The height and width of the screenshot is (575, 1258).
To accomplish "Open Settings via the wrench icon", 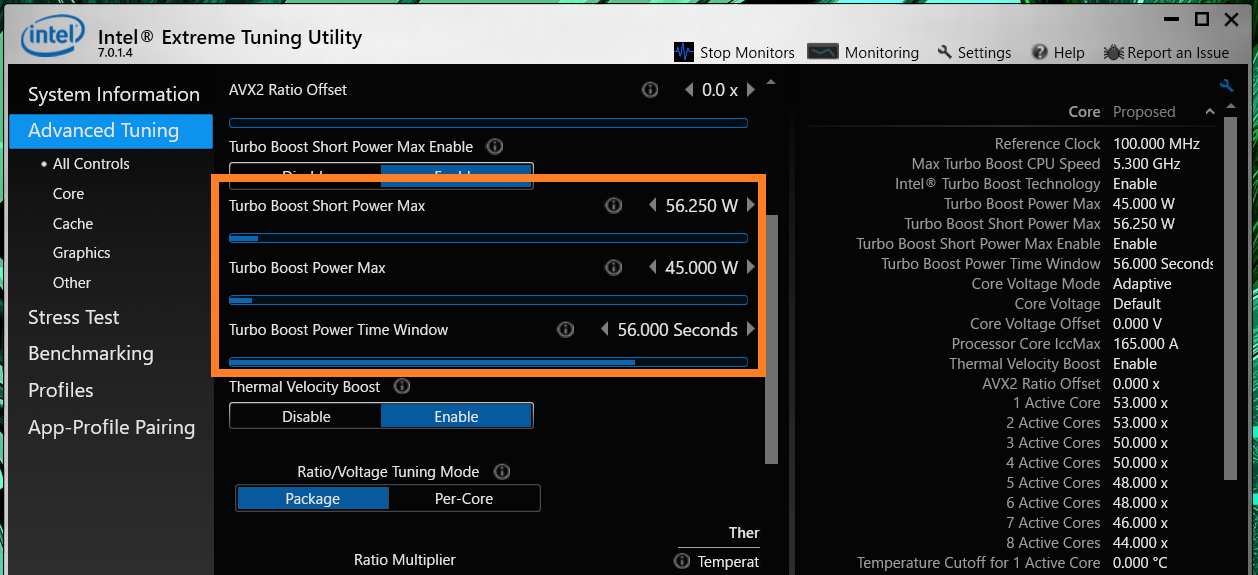I will pos(945,52).
